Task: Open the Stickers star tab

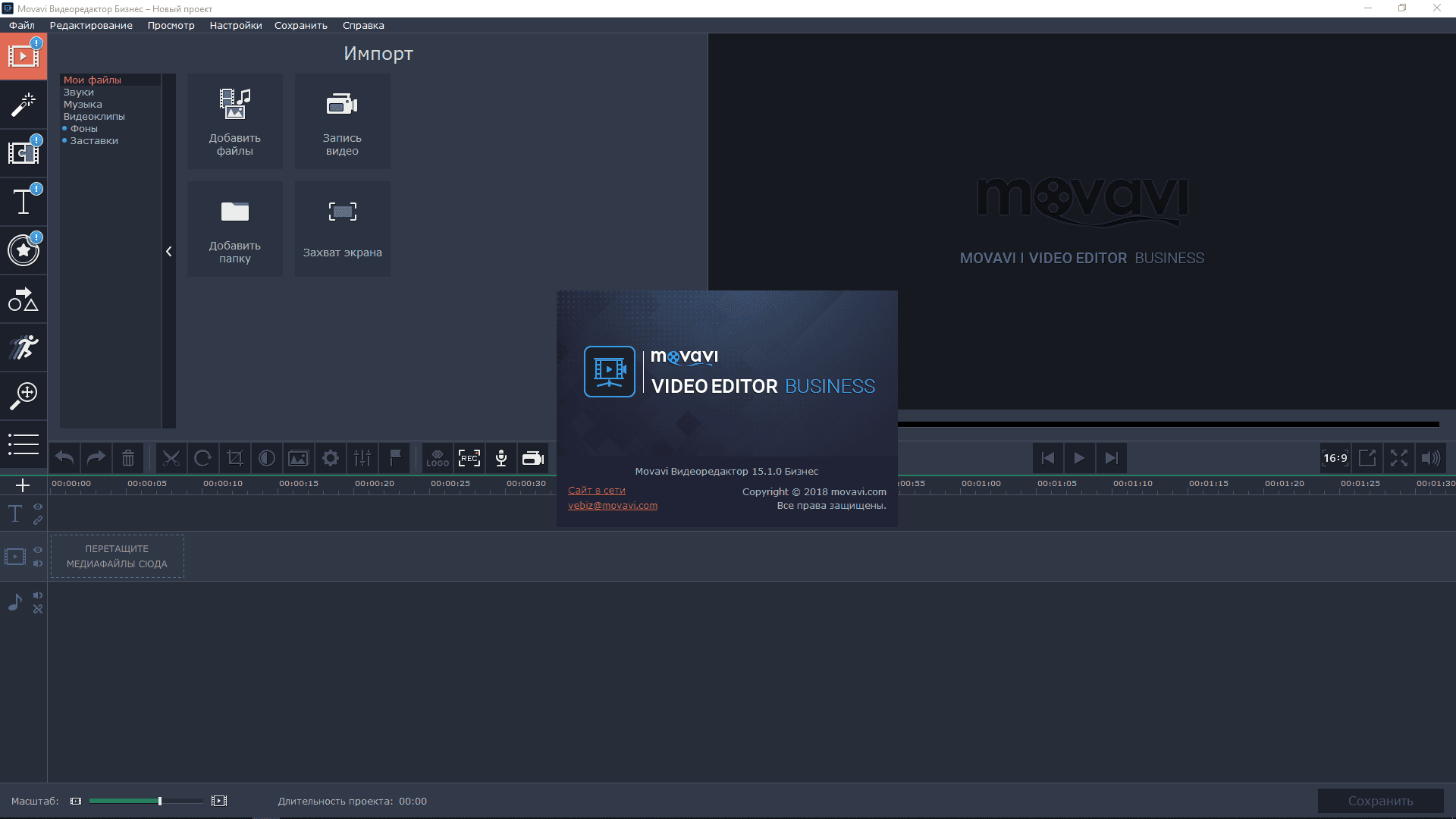Action: point(24,250)
